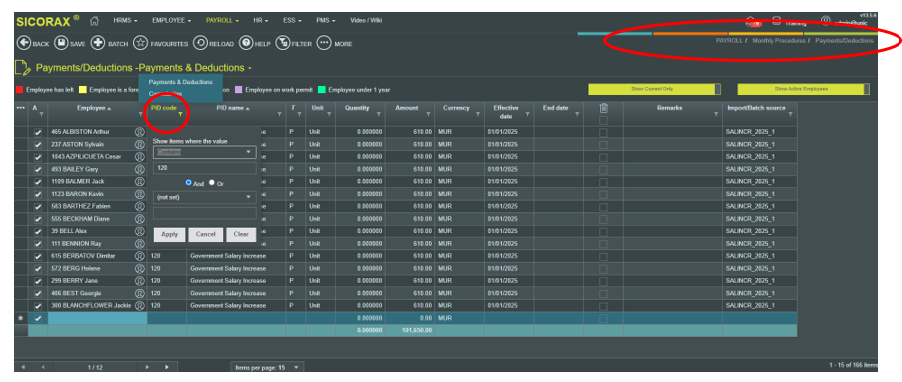
Task: Click PAYROLL breadcrumb link
Action: 729,41
